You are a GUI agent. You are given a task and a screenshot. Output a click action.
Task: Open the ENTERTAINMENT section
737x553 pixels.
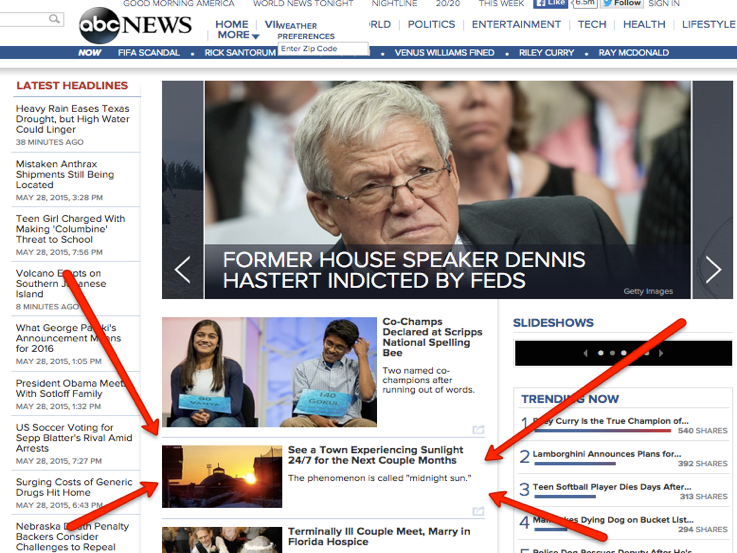(516, 24)
